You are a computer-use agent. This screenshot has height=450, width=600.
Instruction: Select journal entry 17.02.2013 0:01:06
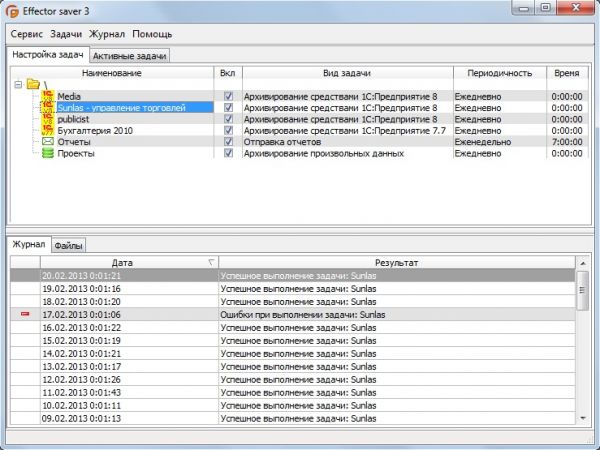[293, 315]
